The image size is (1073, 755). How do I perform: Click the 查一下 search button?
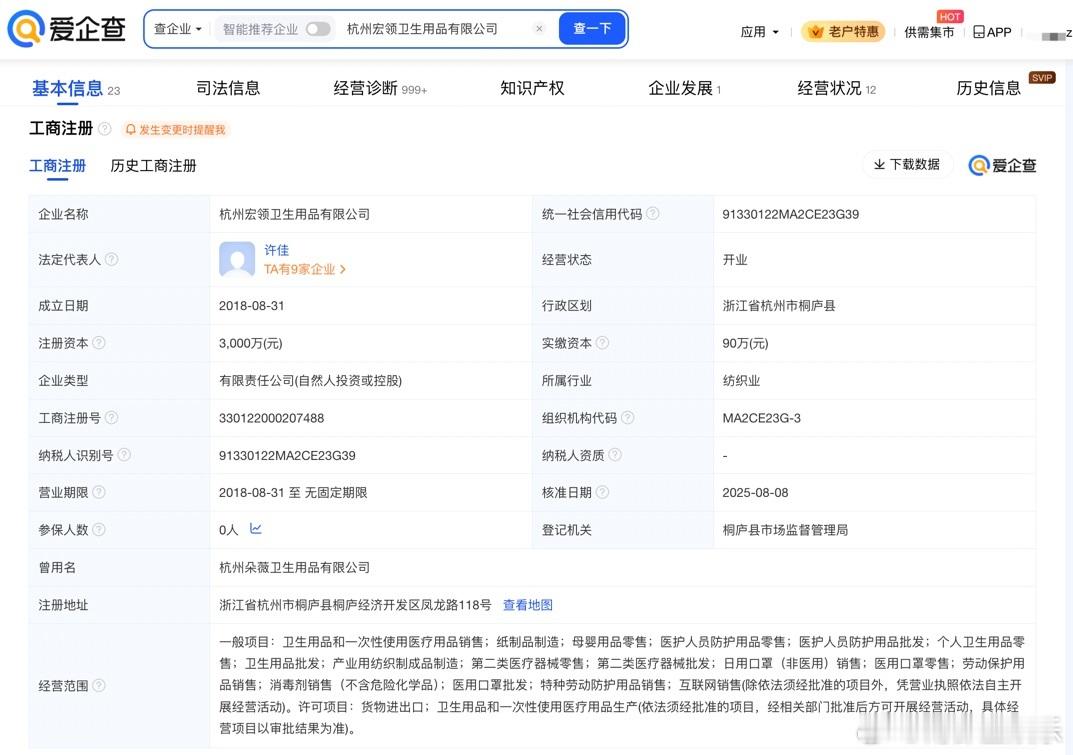pos(592,29)
